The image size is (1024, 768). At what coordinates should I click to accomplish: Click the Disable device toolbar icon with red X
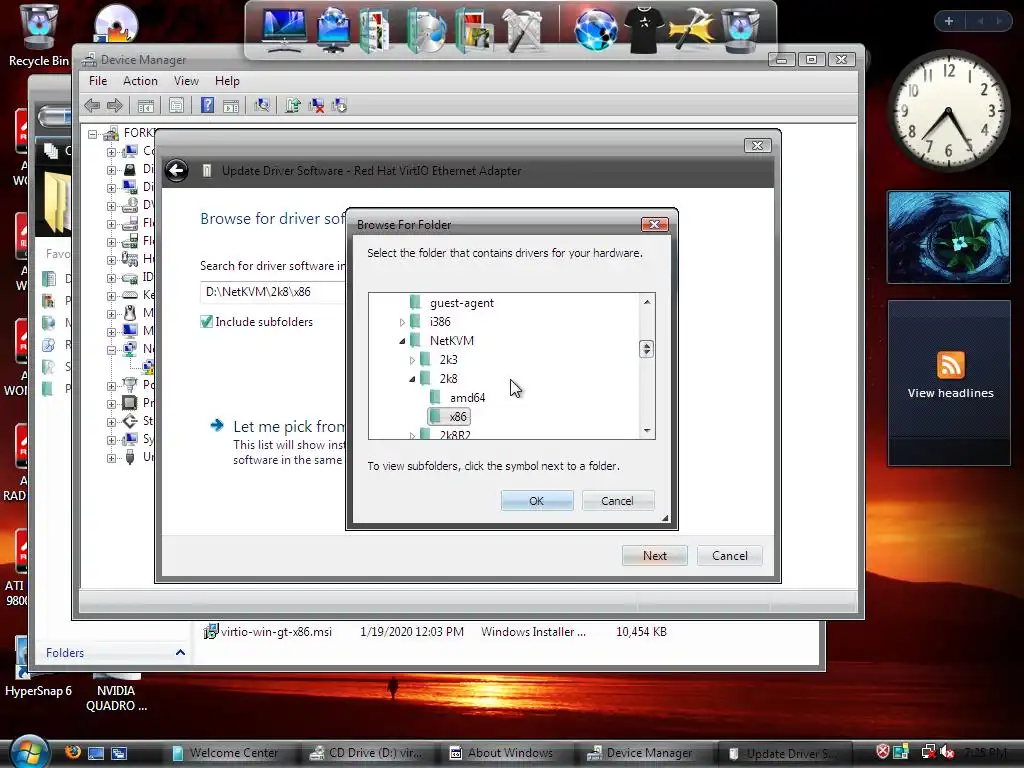pos(316,105)
